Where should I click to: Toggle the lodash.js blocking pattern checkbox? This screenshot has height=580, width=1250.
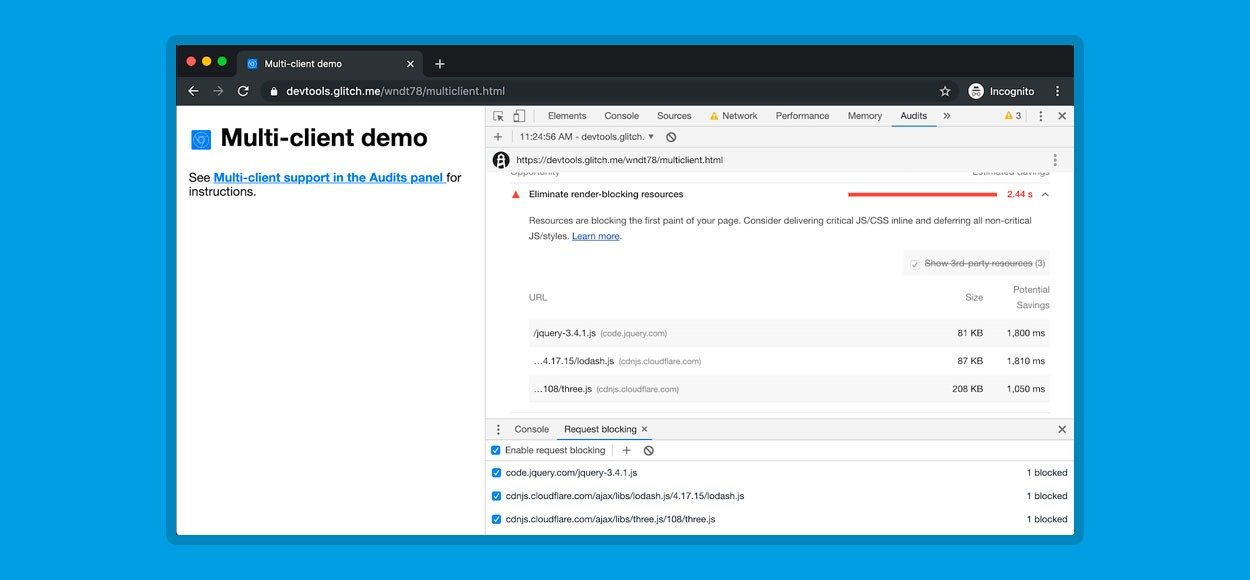click(x=497, y=496)
